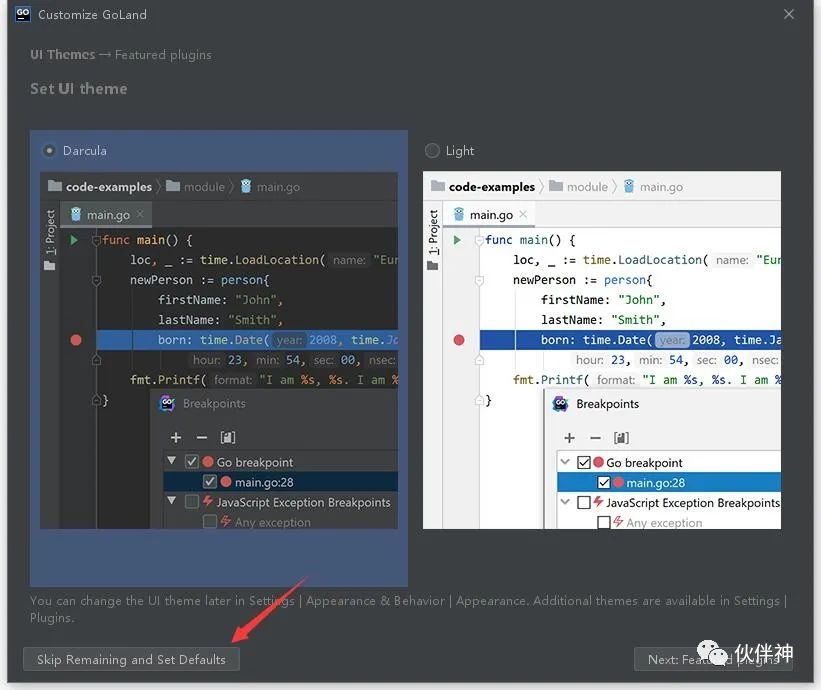Click group-by icon in Light Breakpoints toolbar
821x690 pixels.
pyautogui.click(x=621, y=438)
